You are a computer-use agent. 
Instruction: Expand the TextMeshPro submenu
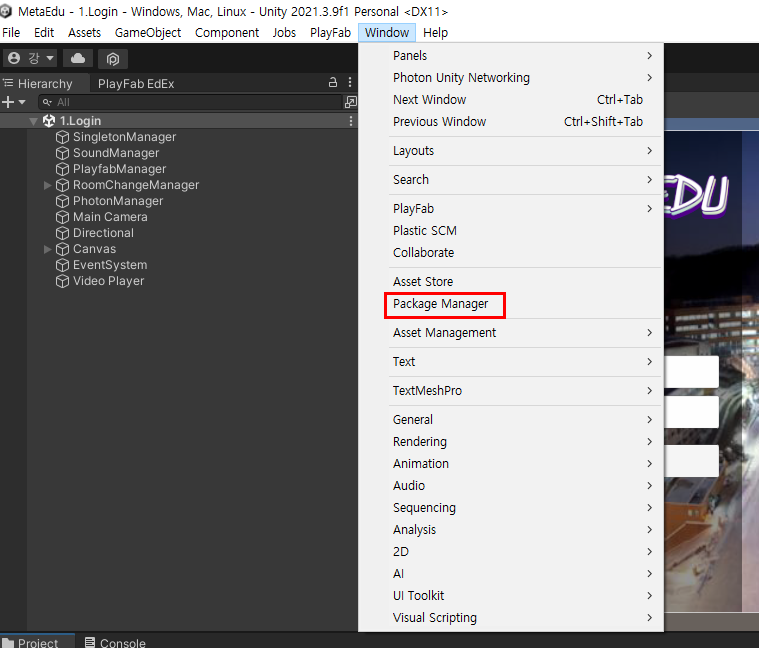tap(511, 391)
